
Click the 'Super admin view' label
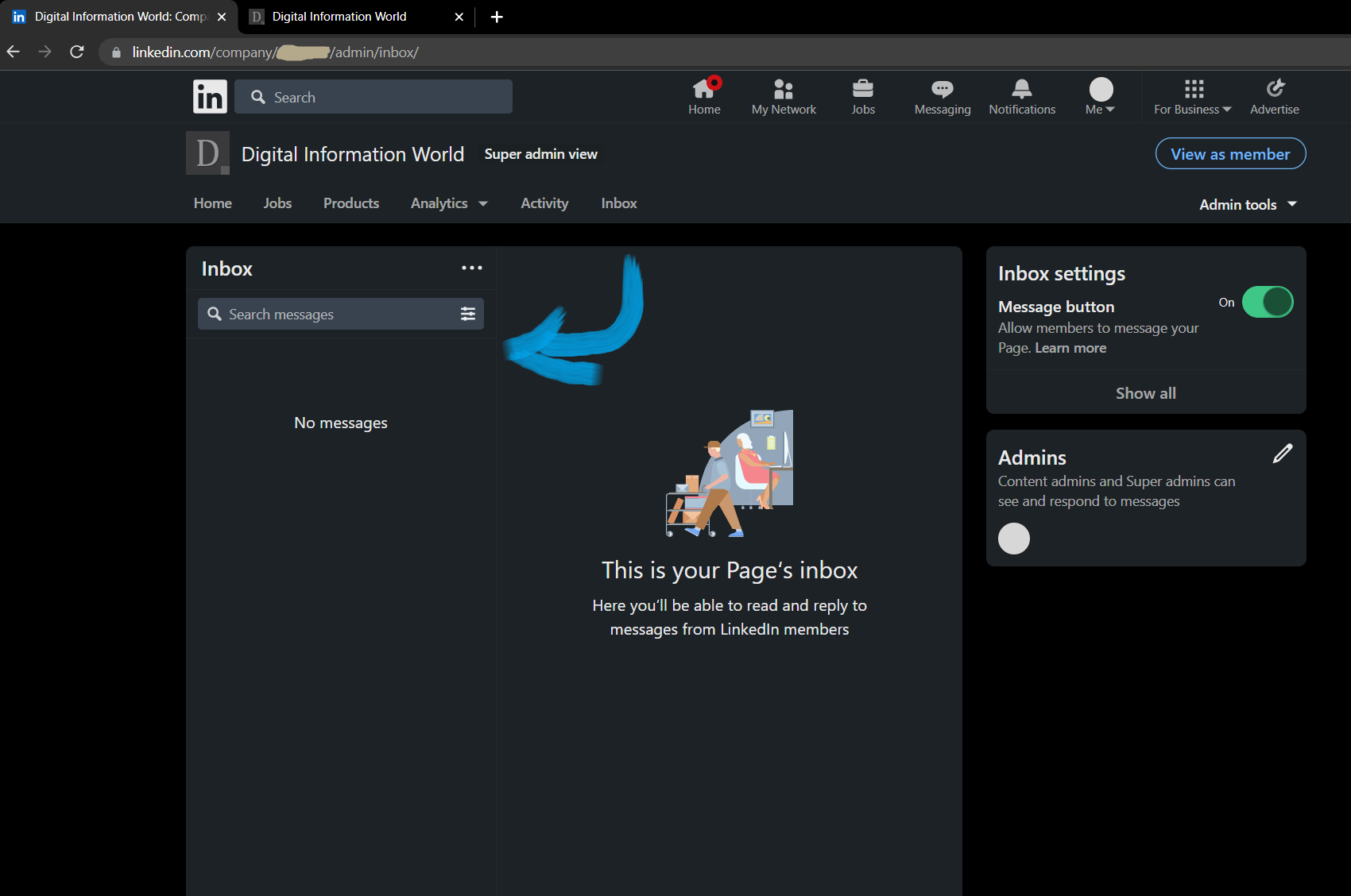coord(541,154)
